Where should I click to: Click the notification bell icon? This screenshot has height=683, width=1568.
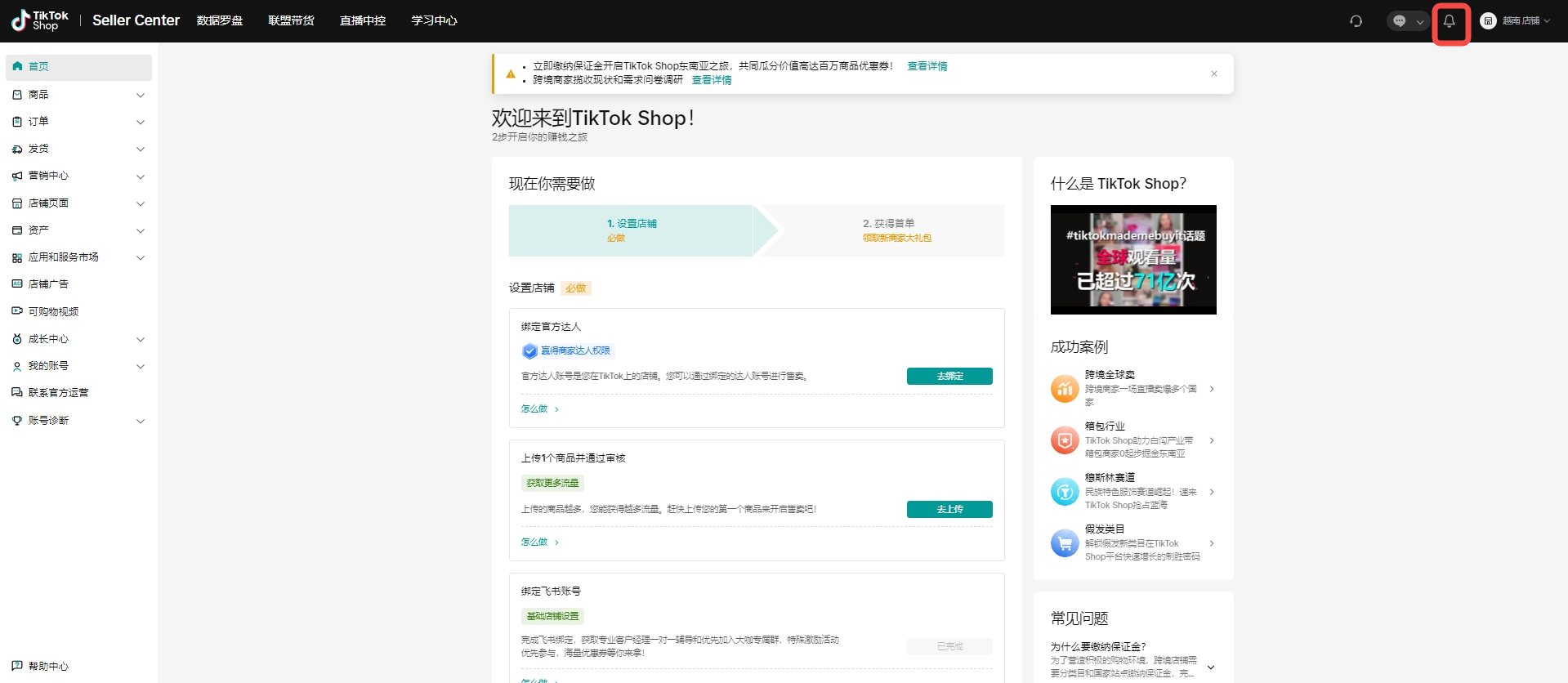tap(1449, 22)
